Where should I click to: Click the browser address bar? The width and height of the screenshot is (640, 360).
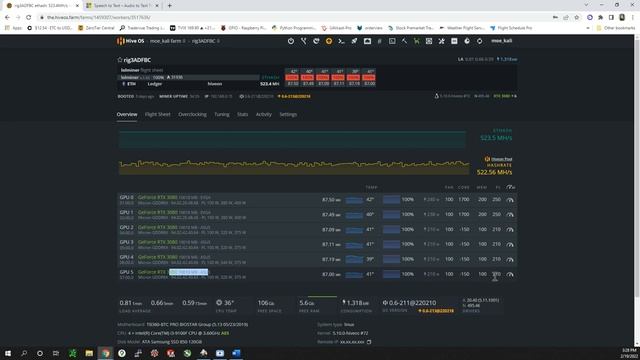click(x=294, y=18)
